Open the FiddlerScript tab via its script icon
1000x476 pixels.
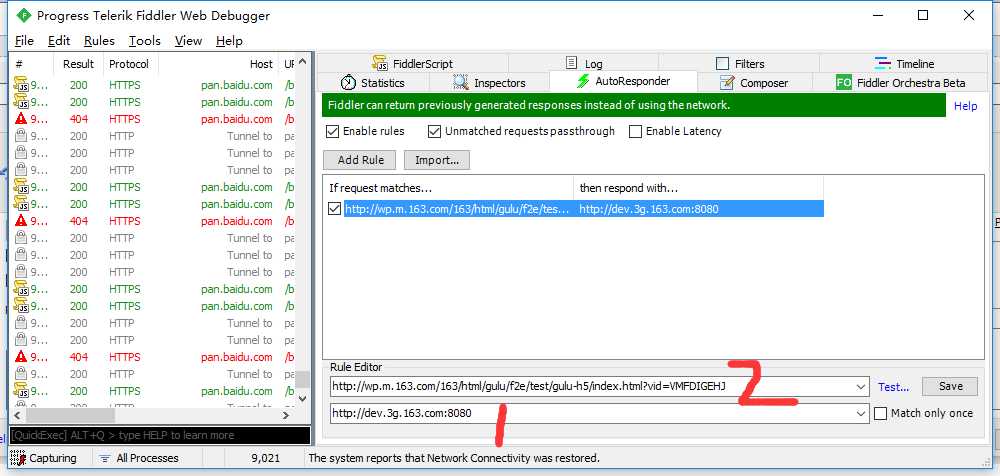pos(381,63)
